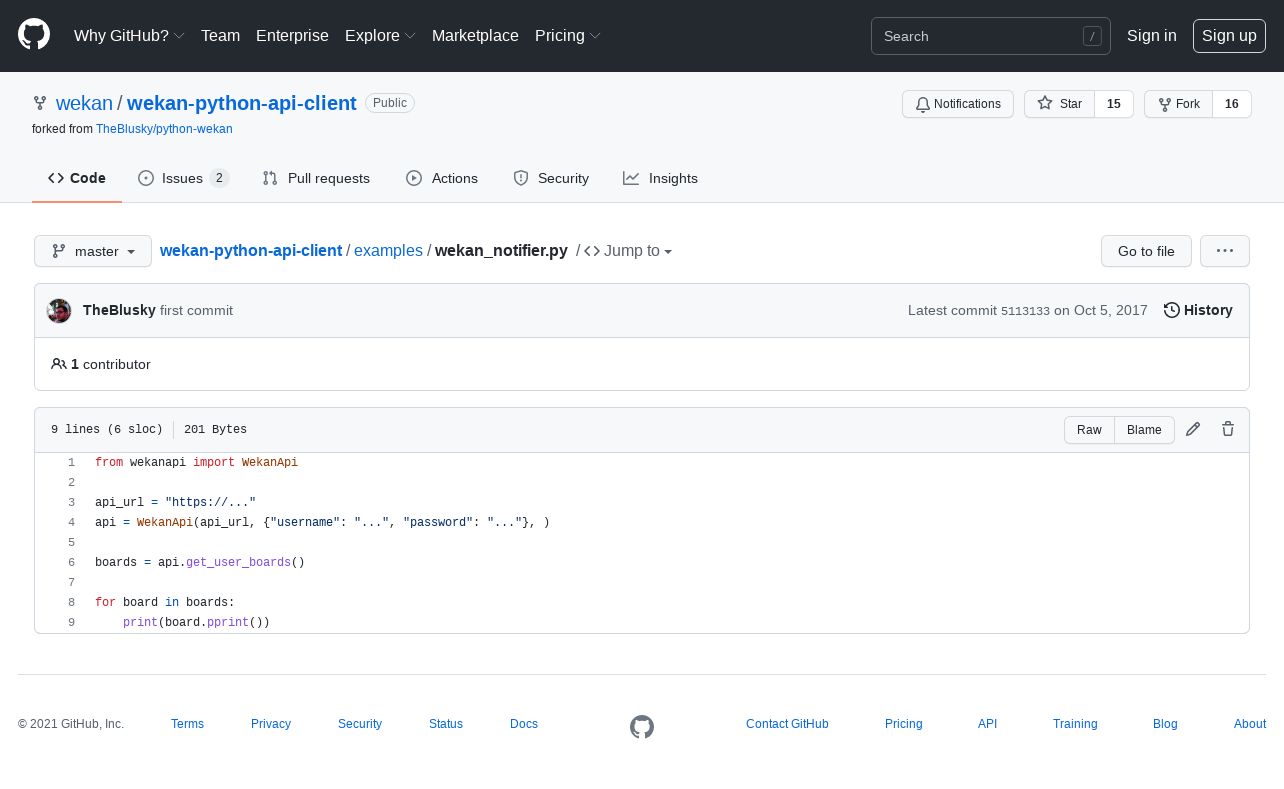Open wekan-python-api-client breadcrumb root

coord(251,250)
